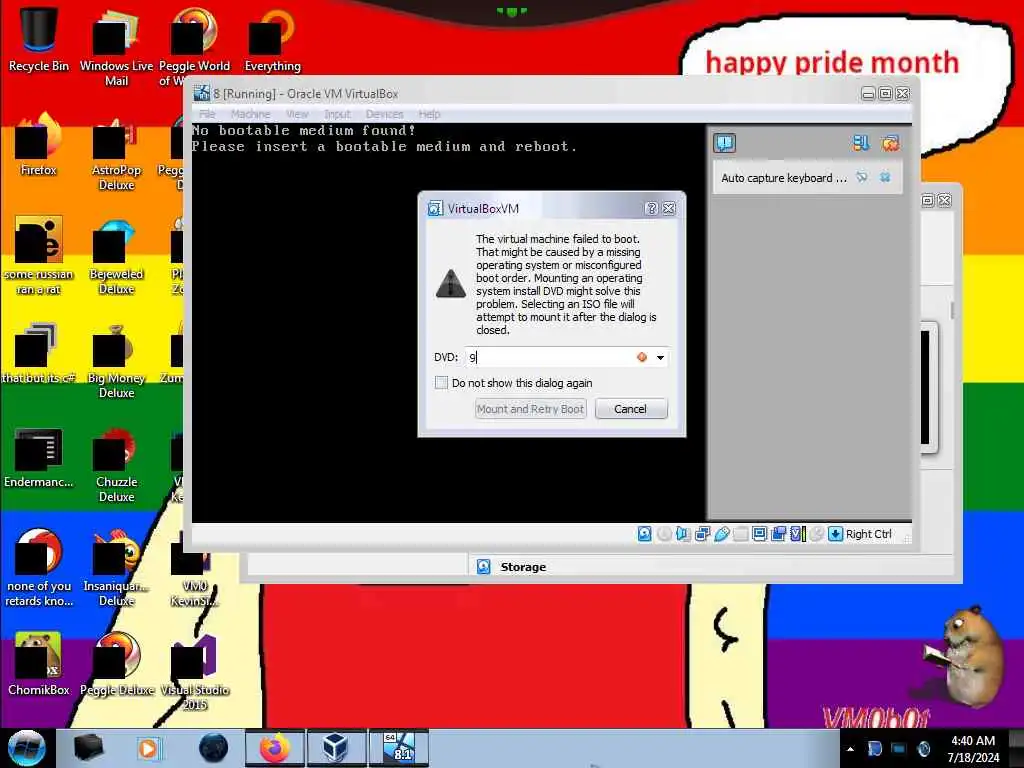Click the 8 [Running] VirtualBox title bar

pyautogui.click(x=522, y=93)
